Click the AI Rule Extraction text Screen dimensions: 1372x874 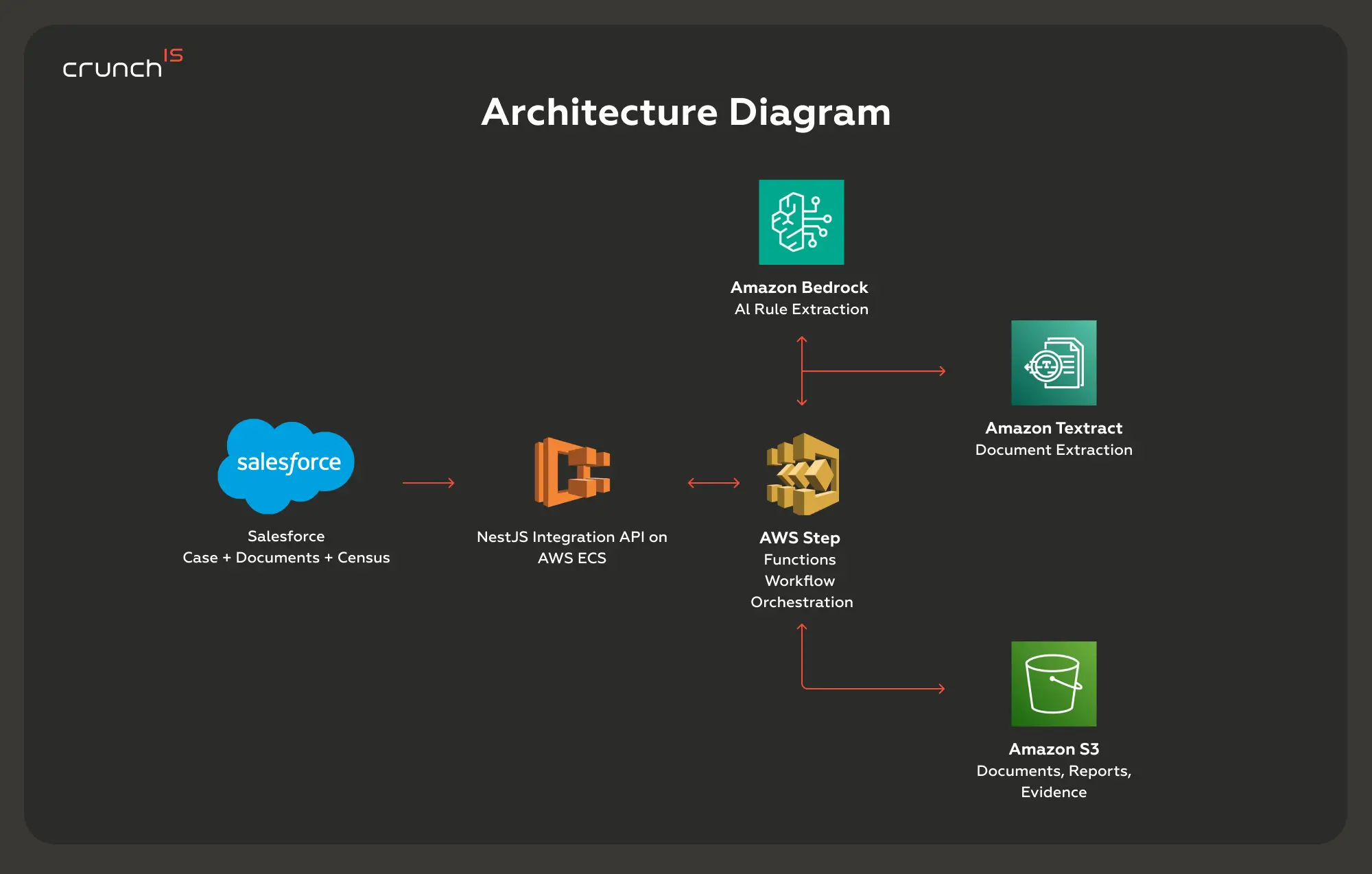coord(801,309)
